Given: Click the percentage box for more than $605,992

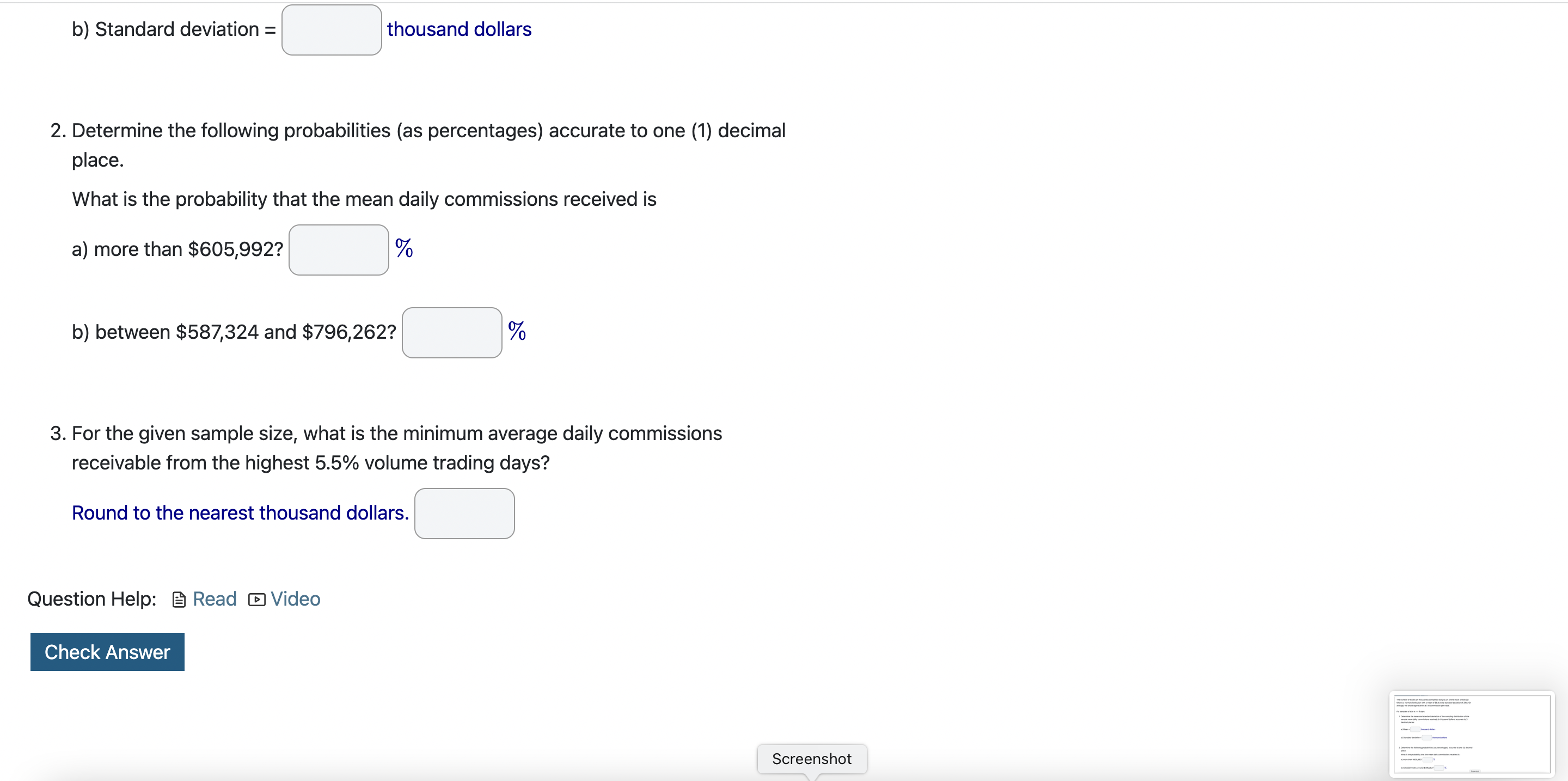Looking at the screenshot, I should (339, 249).
